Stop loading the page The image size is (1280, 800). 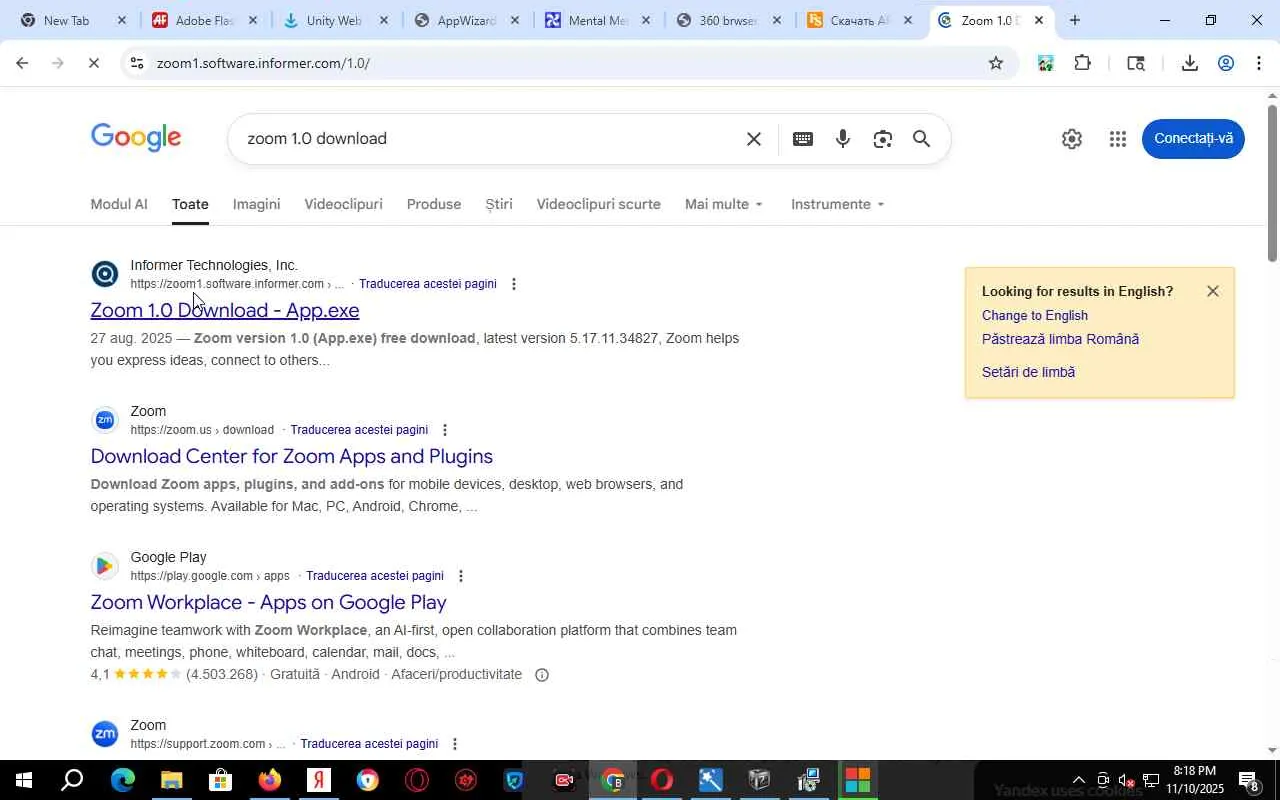click(x=93, y=63)
